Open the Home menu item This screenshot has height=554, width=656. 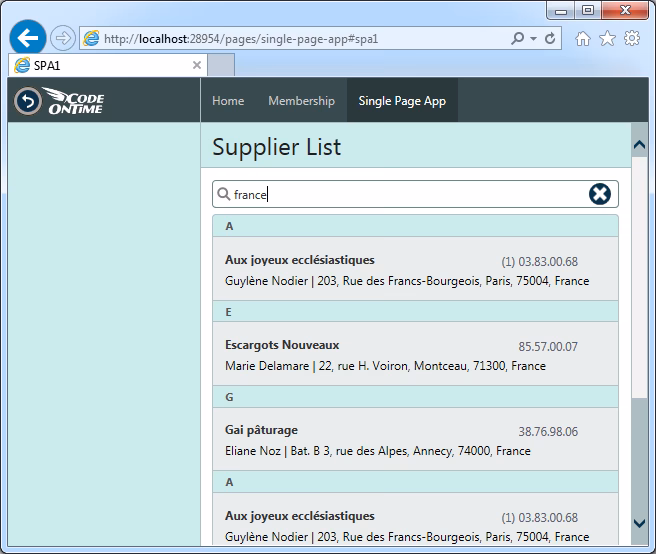click(x=228, y=100)
